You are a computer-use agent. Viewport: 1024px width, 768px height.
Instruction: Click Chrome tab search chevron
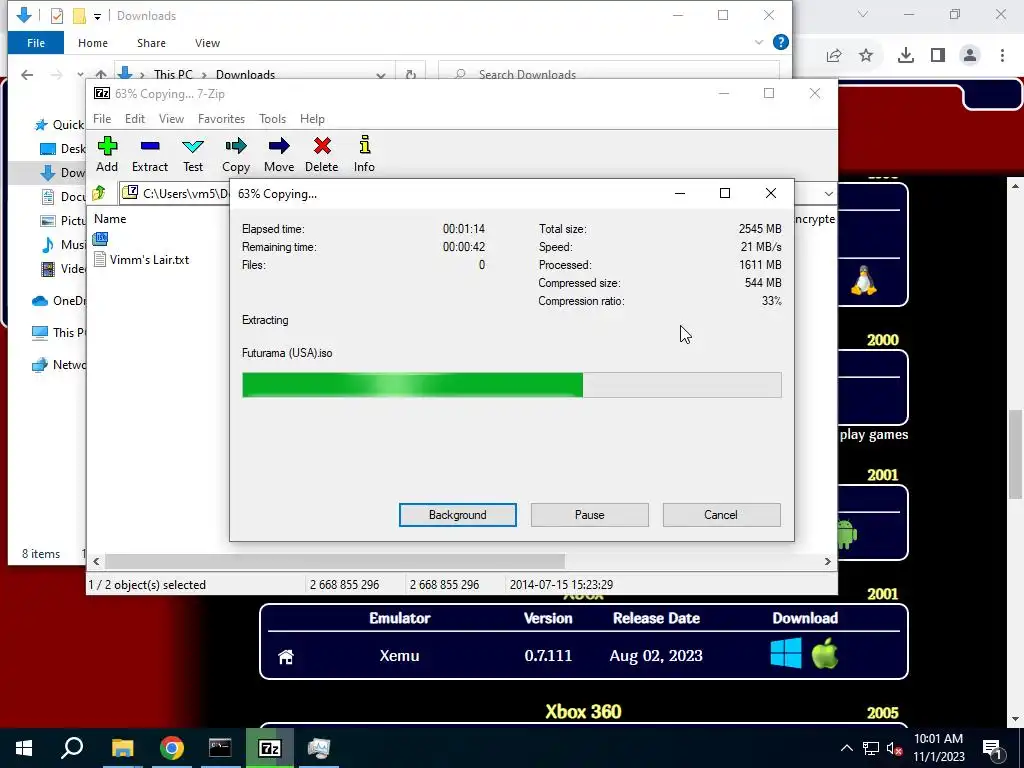tap(863, 14)
